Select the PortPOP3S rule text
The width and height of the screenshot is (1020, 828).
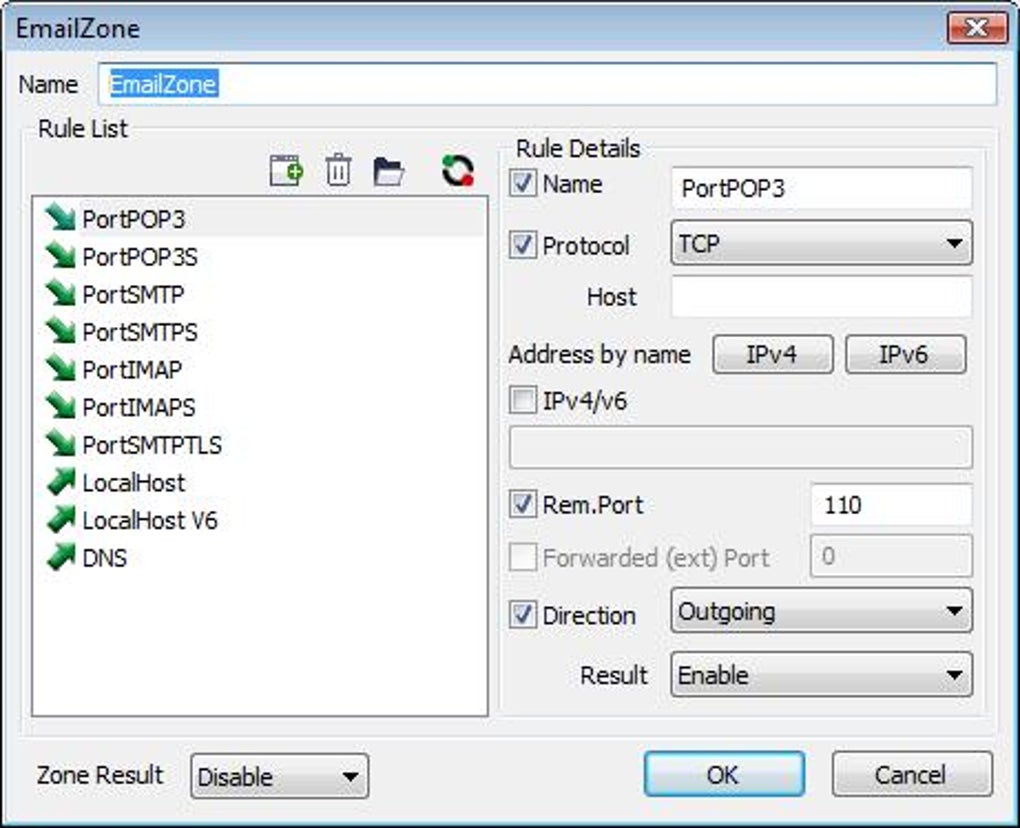coord(140,257)
